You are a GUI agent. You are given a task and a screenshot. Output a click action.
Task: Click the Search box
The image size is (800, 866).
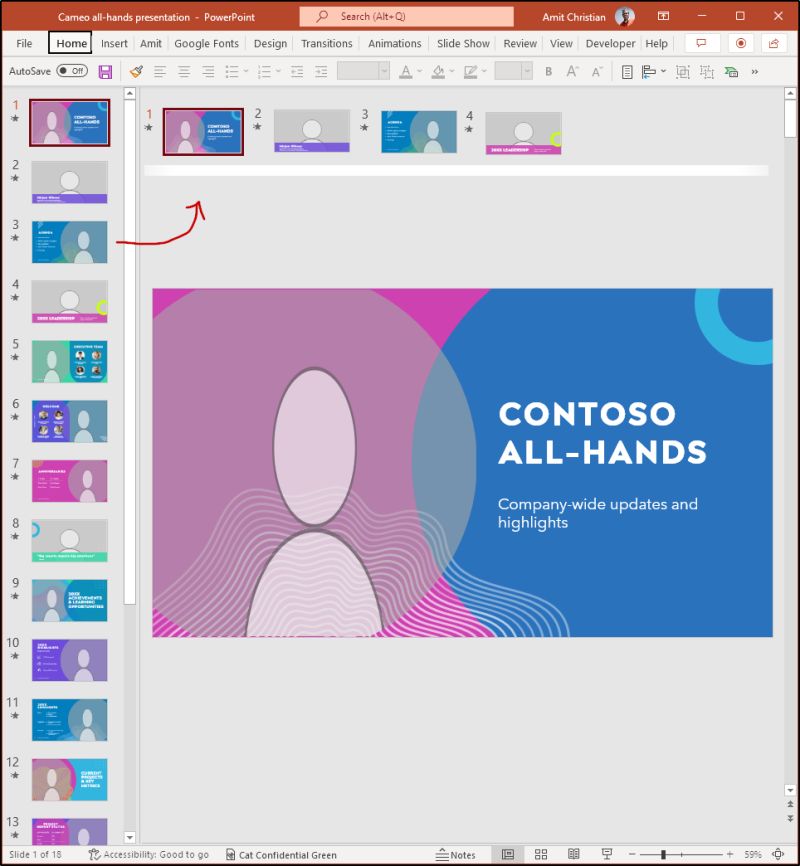[406, 17]
